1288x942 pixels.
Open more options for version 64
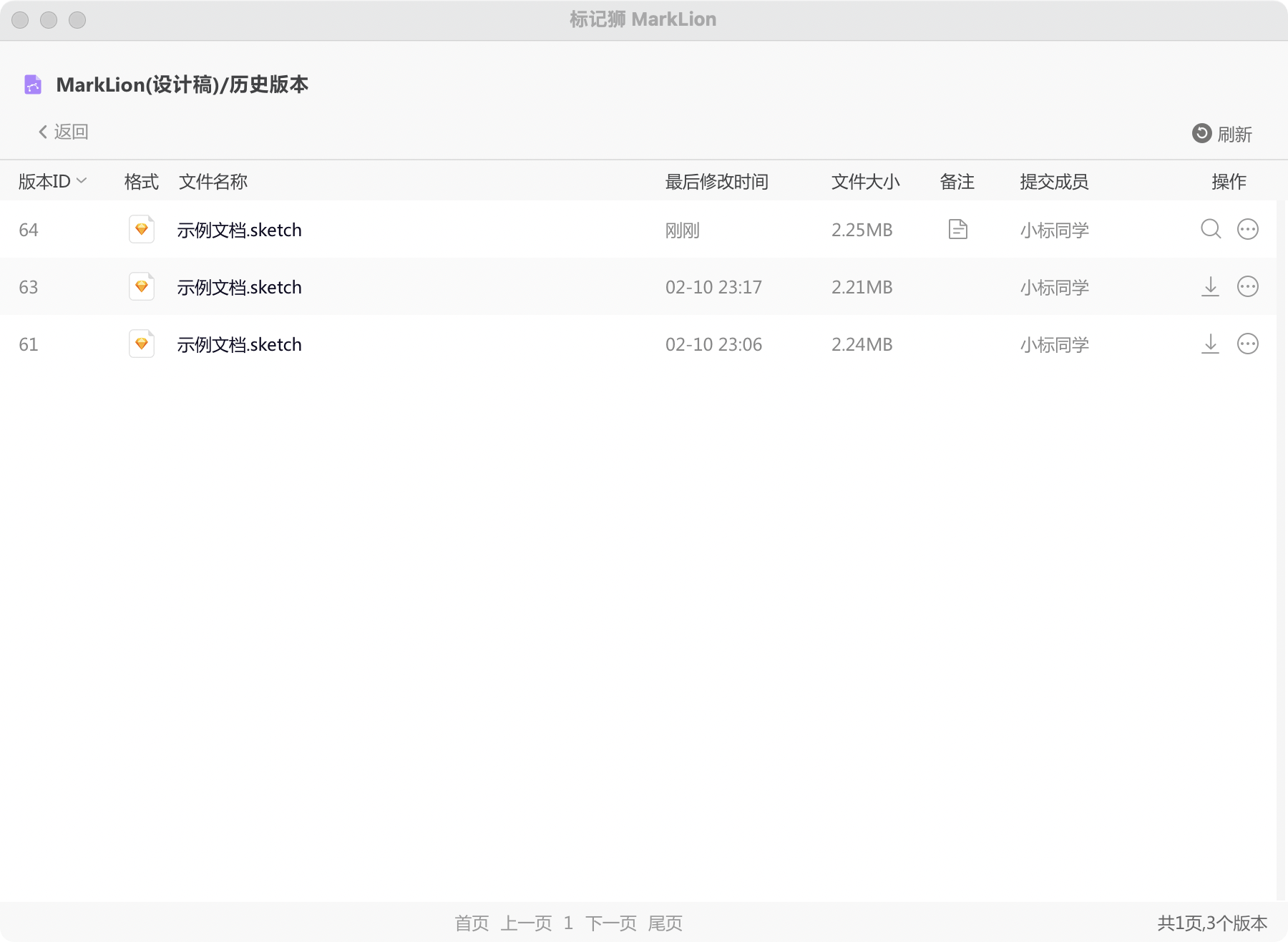tap(1247, 229)
